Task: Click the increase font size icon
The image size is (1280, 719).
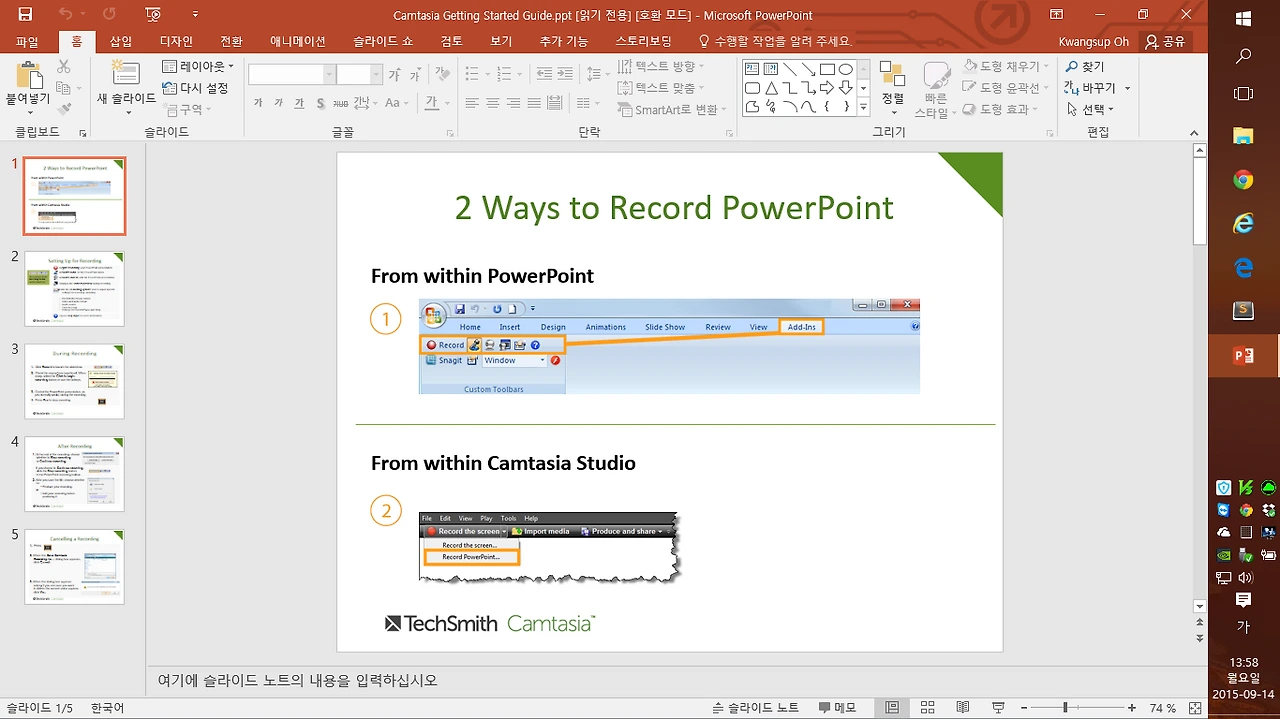Action: click(x=394, y=75)
